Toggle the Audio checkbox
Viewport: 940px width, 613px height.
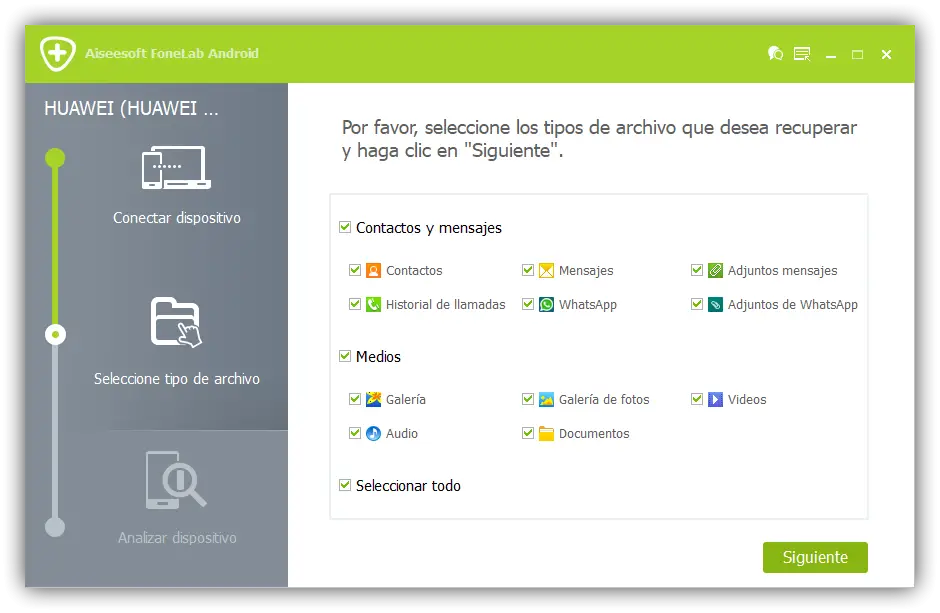(355, 433)
